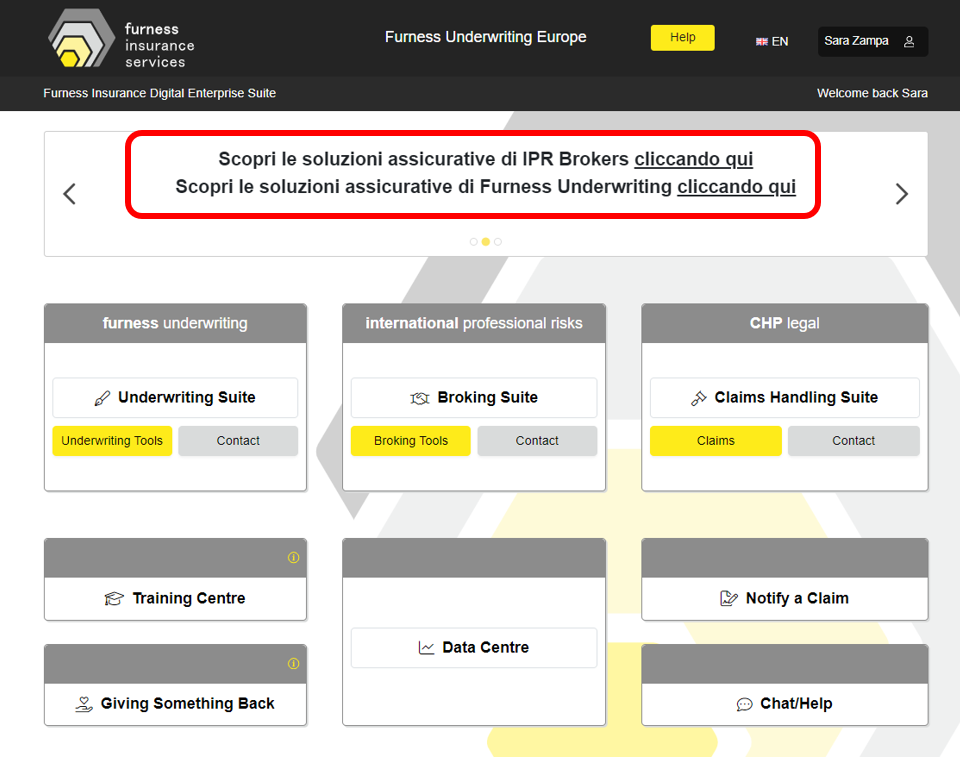
Task: Click the Furness Insurance Services hexagon logo
Action: click(x=82, y=38)
